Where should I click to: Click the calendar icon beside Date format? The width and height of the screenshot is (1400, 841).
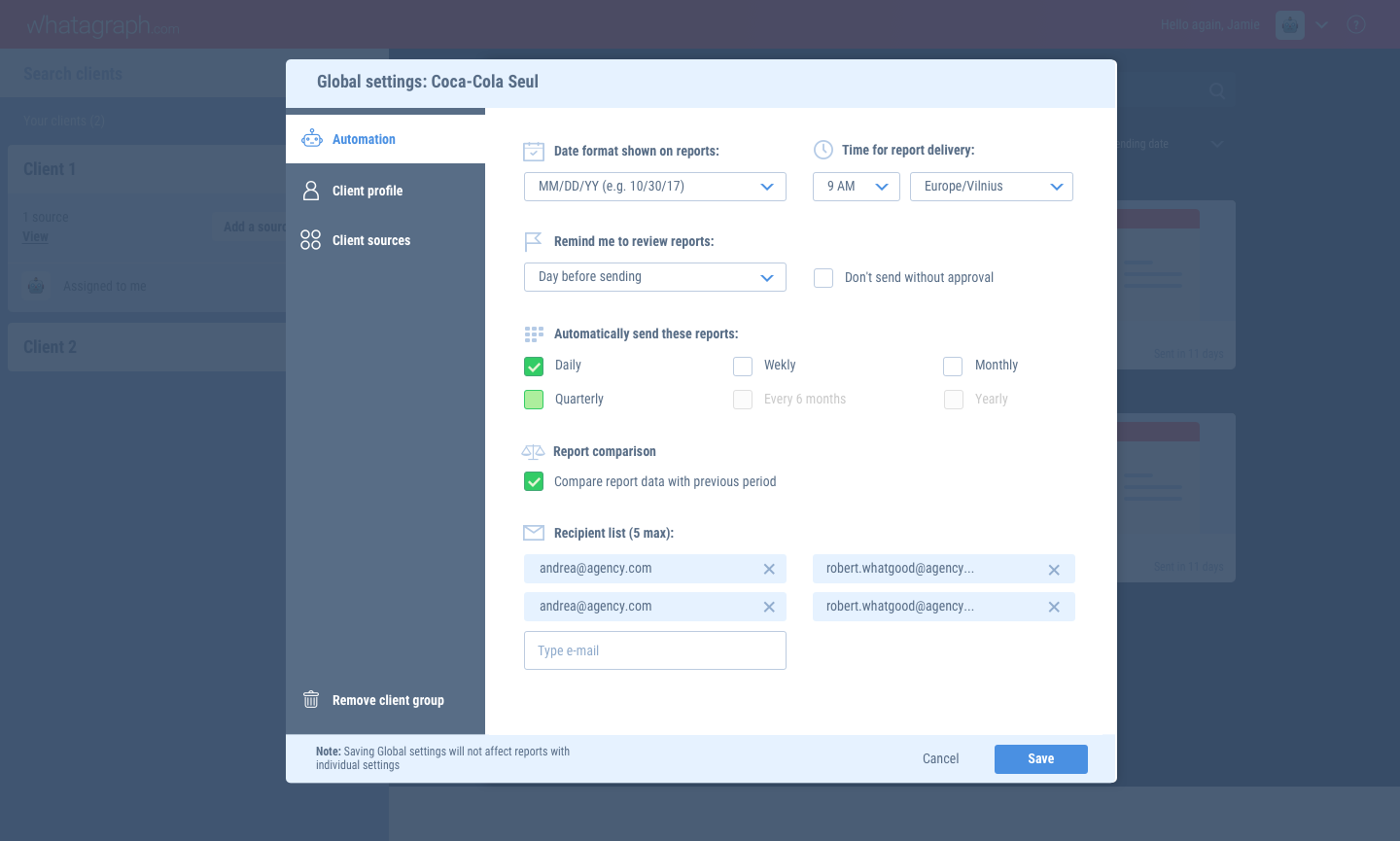(534, 151)
